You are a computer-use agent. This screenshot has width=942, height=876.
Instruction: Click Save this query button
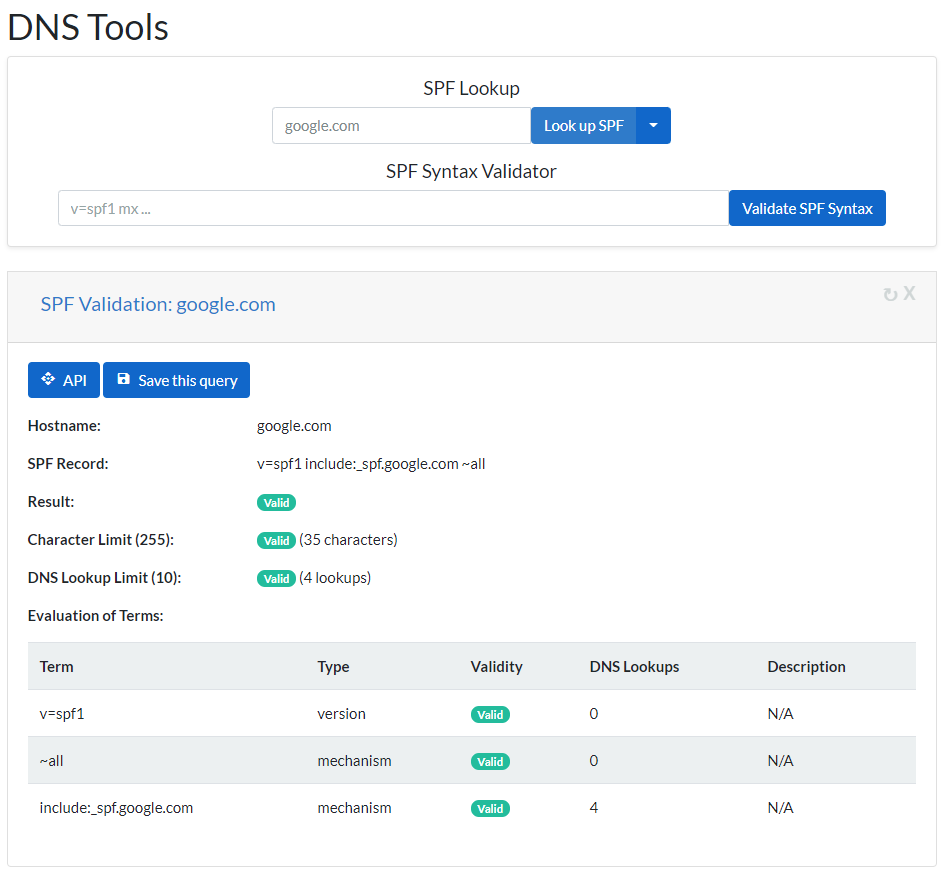tap(177, 380)
